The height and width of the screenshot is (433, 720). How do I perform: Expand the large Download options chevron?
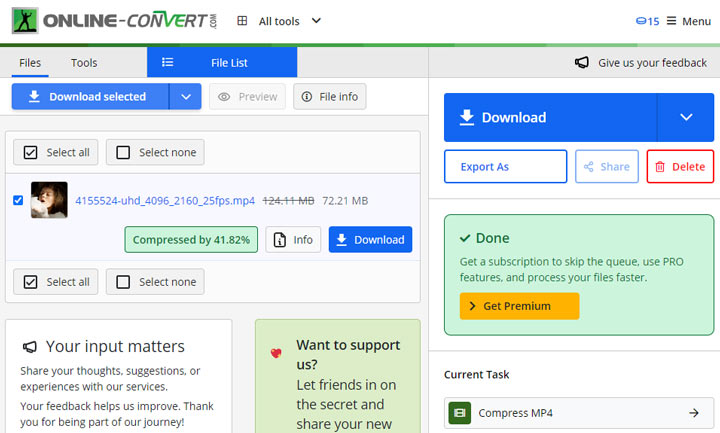686,118
